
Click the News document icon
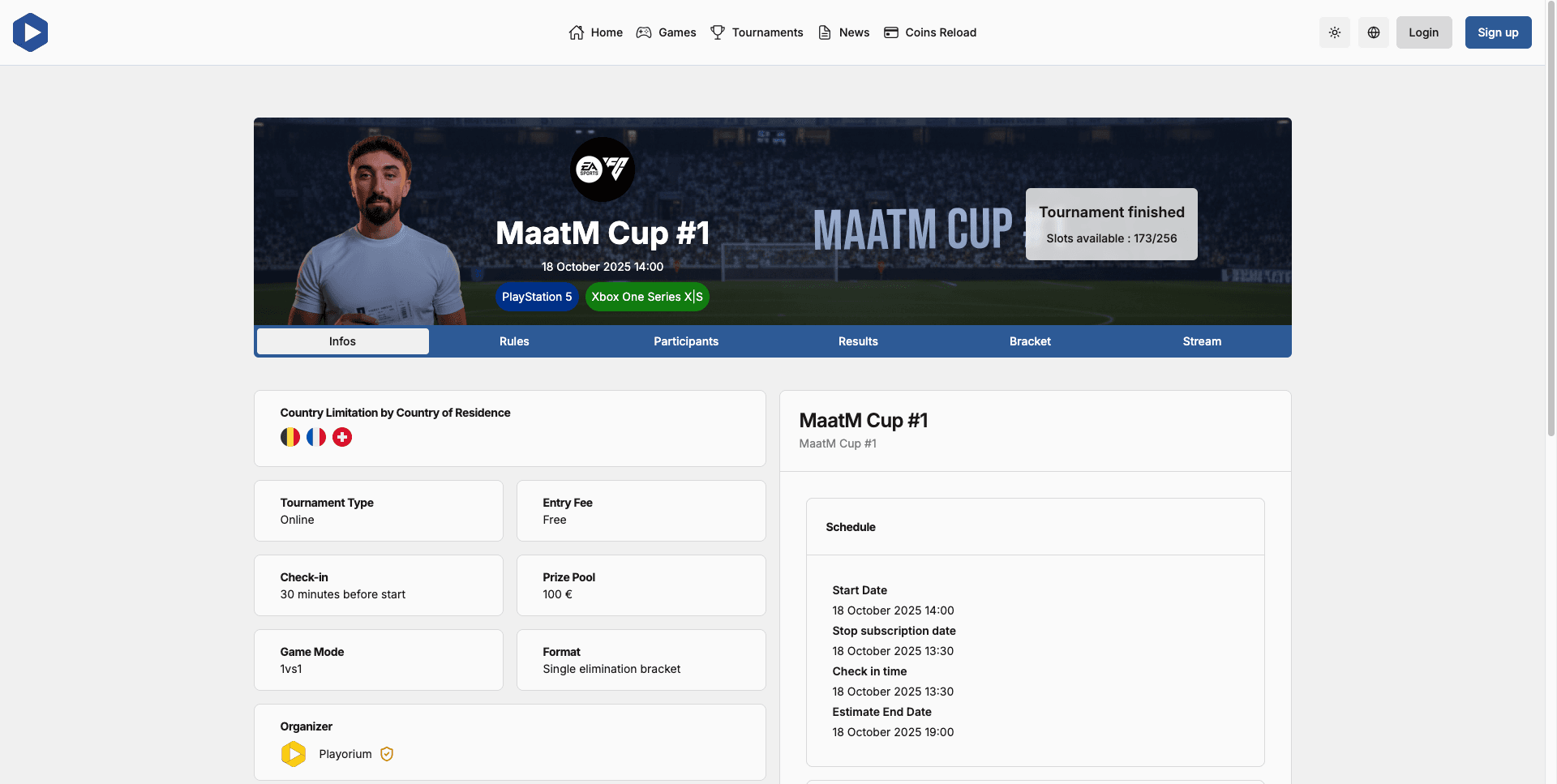point(825,32)
